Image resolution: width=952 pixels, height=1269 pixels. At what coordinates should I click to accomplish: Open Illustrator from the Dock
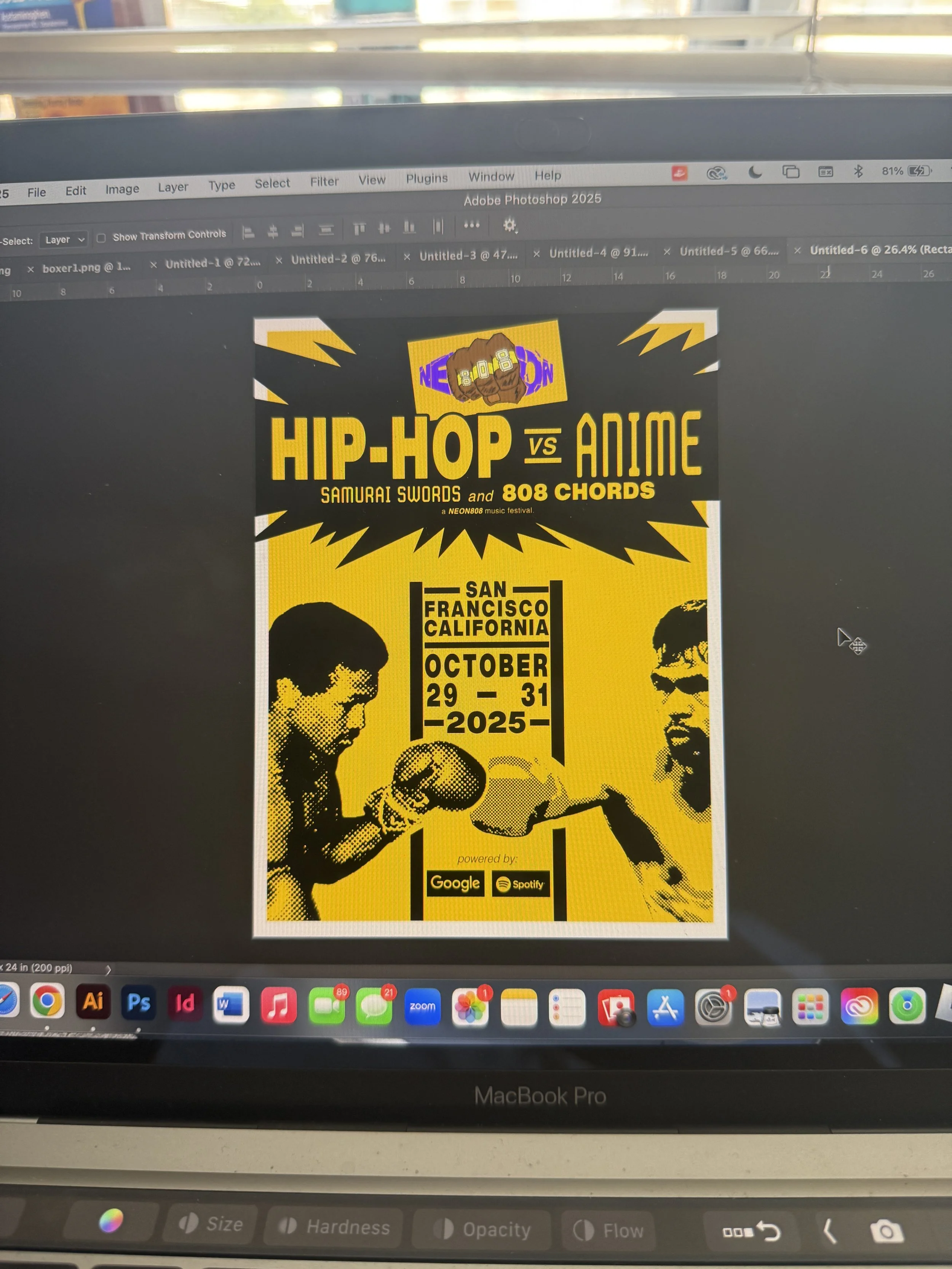[x=93, y=1002]
